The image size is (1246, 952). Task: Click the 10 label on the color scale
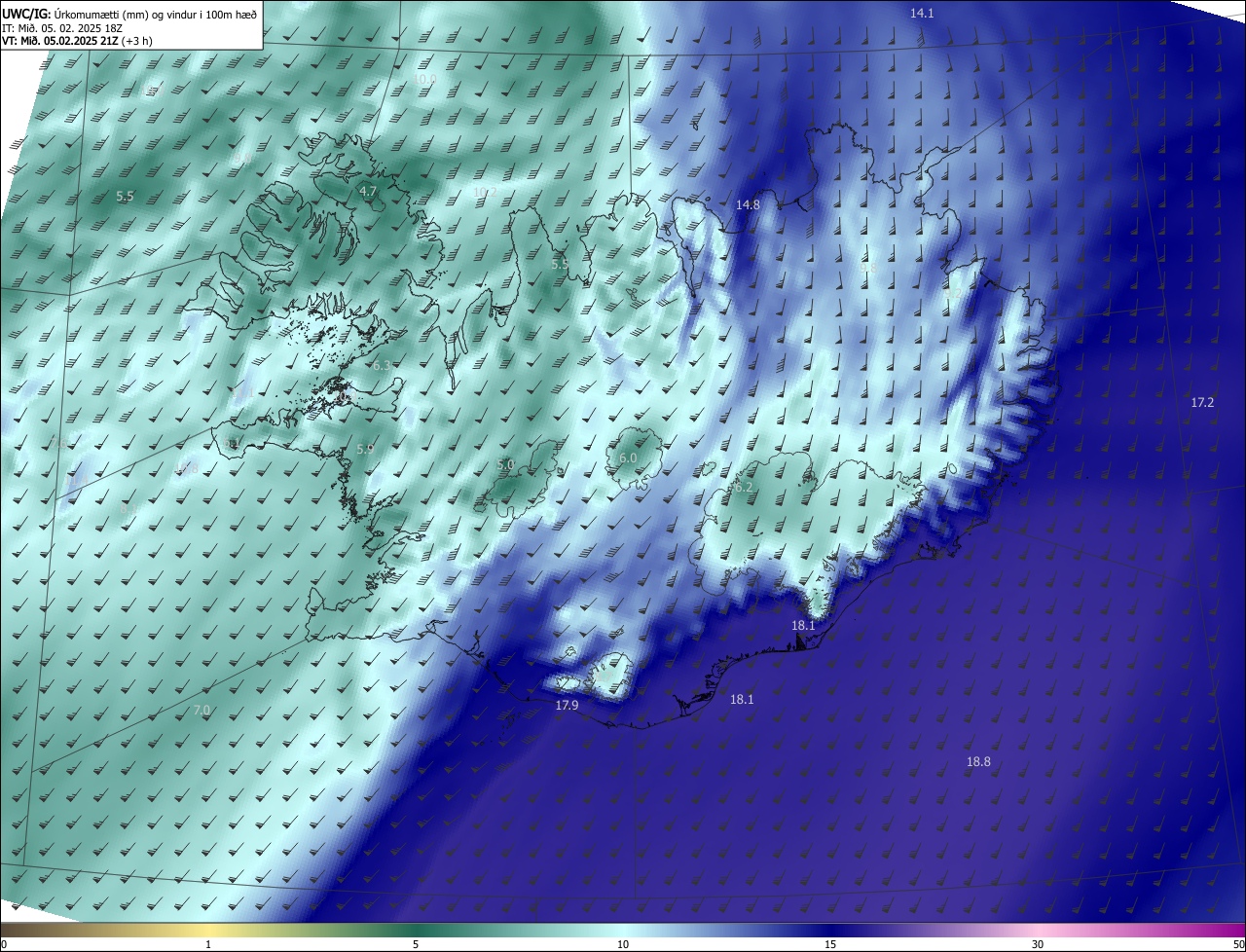623,944
